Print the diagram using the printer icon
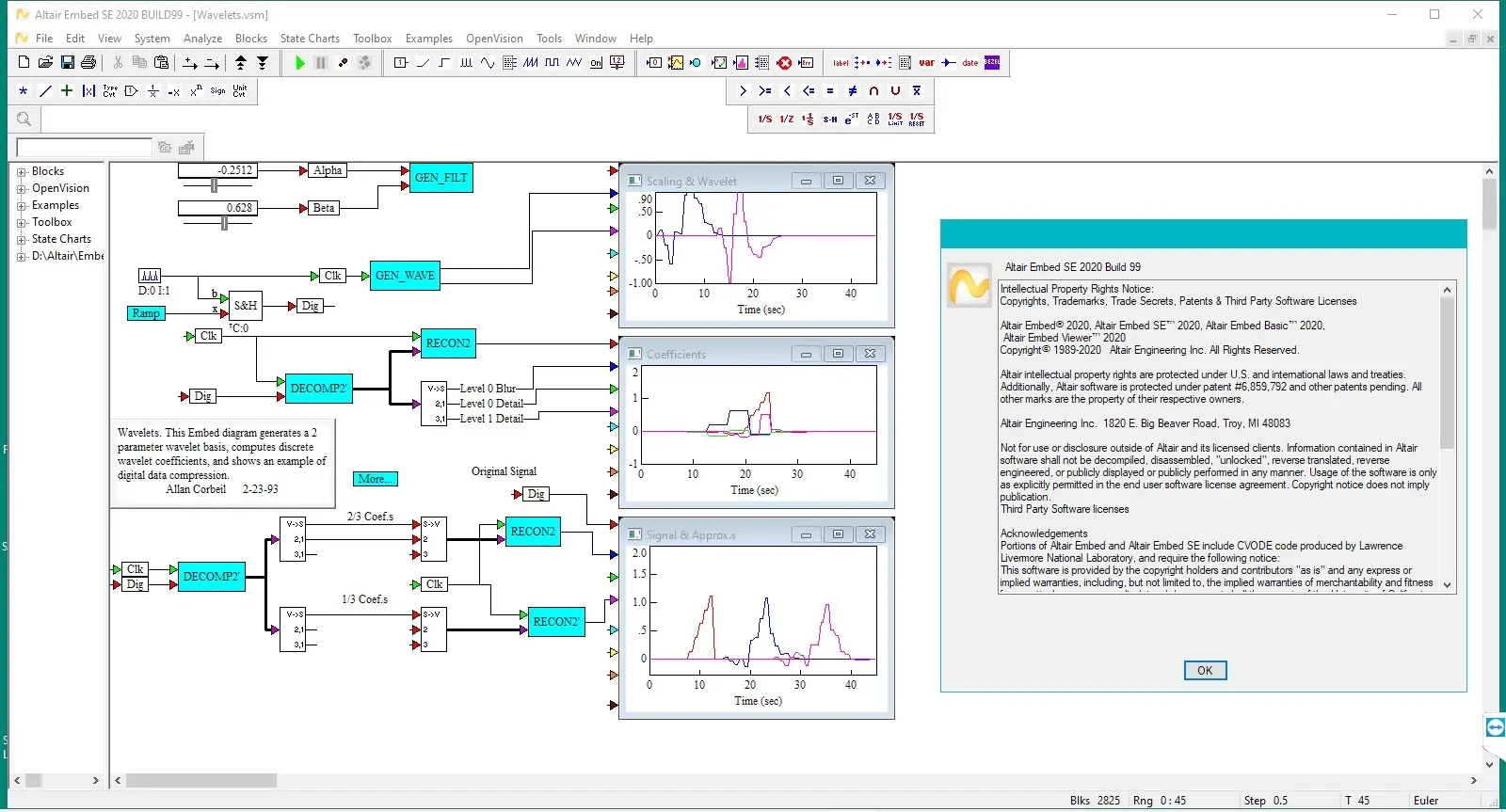The height and width of the screenshot is (812, 1506). click(88, 63)
